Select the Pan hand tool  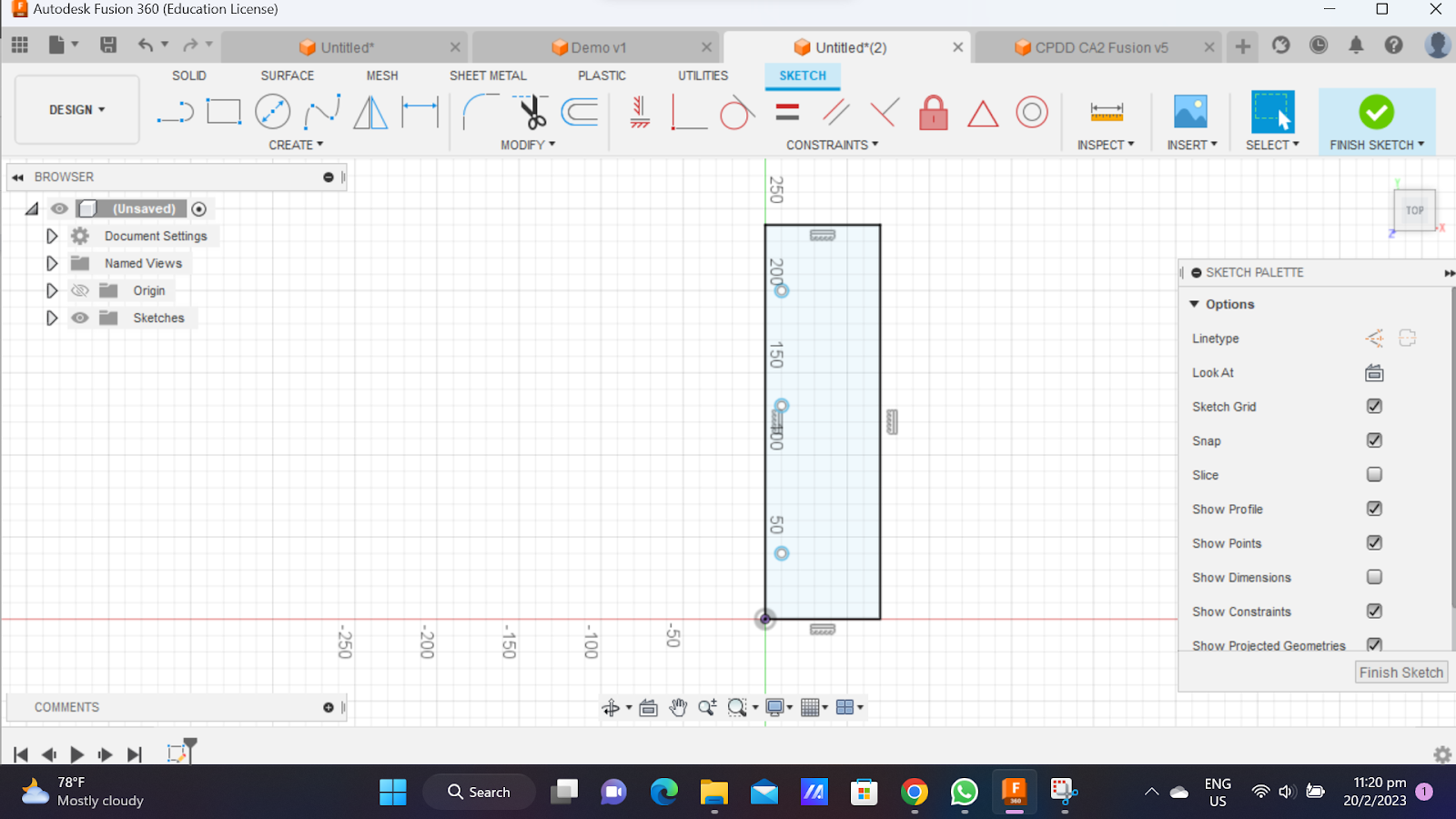click(678, 707)
